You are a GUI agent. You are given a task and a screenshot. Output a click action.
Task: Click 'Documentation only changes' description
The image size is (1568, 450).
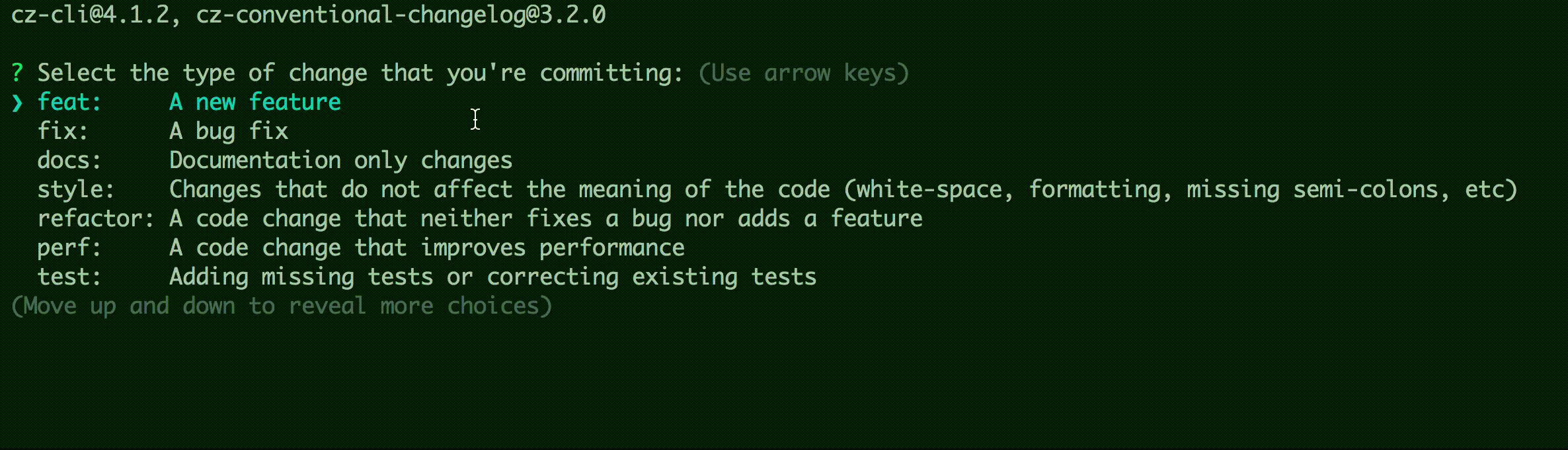point(341,160)
